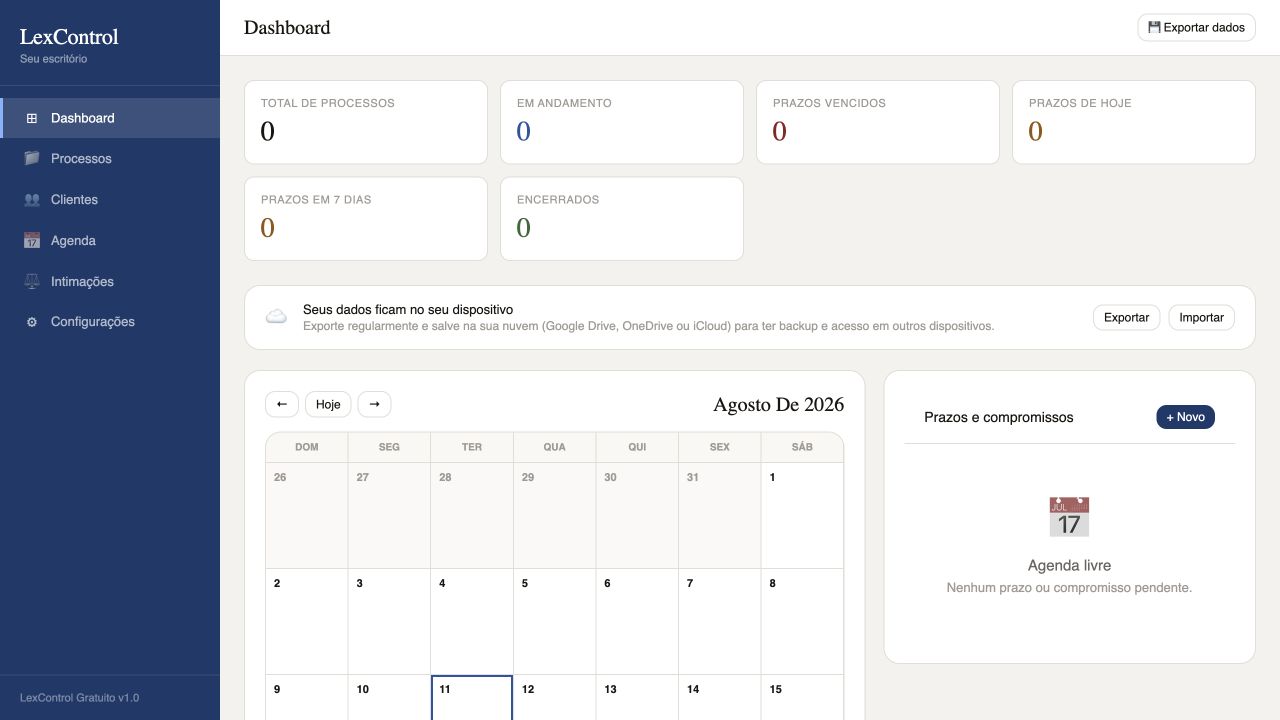
Task: Click the LexControl logo title
Action: pos(69,37)
